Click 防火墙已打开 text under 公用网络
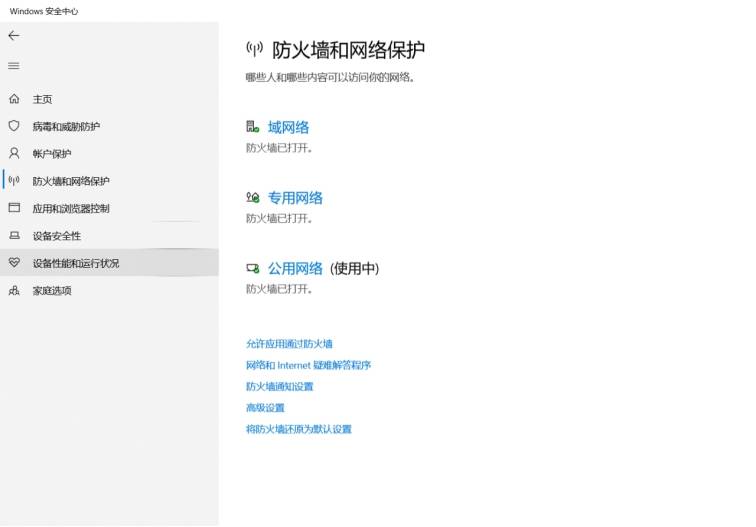This screenshot has width=756, height=527. coord(279,289)
